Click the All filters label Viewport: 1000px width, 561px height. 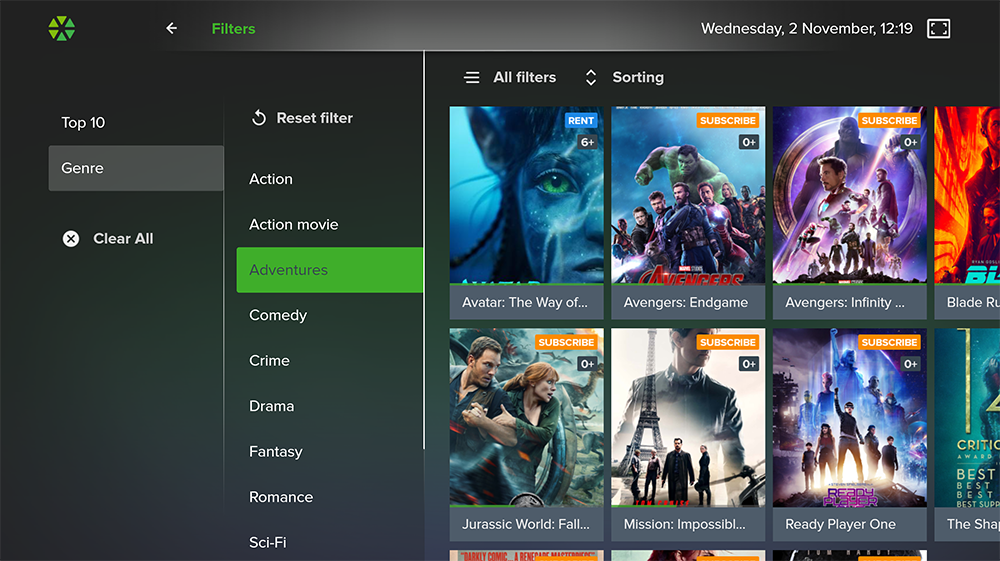tap(524, 77)
